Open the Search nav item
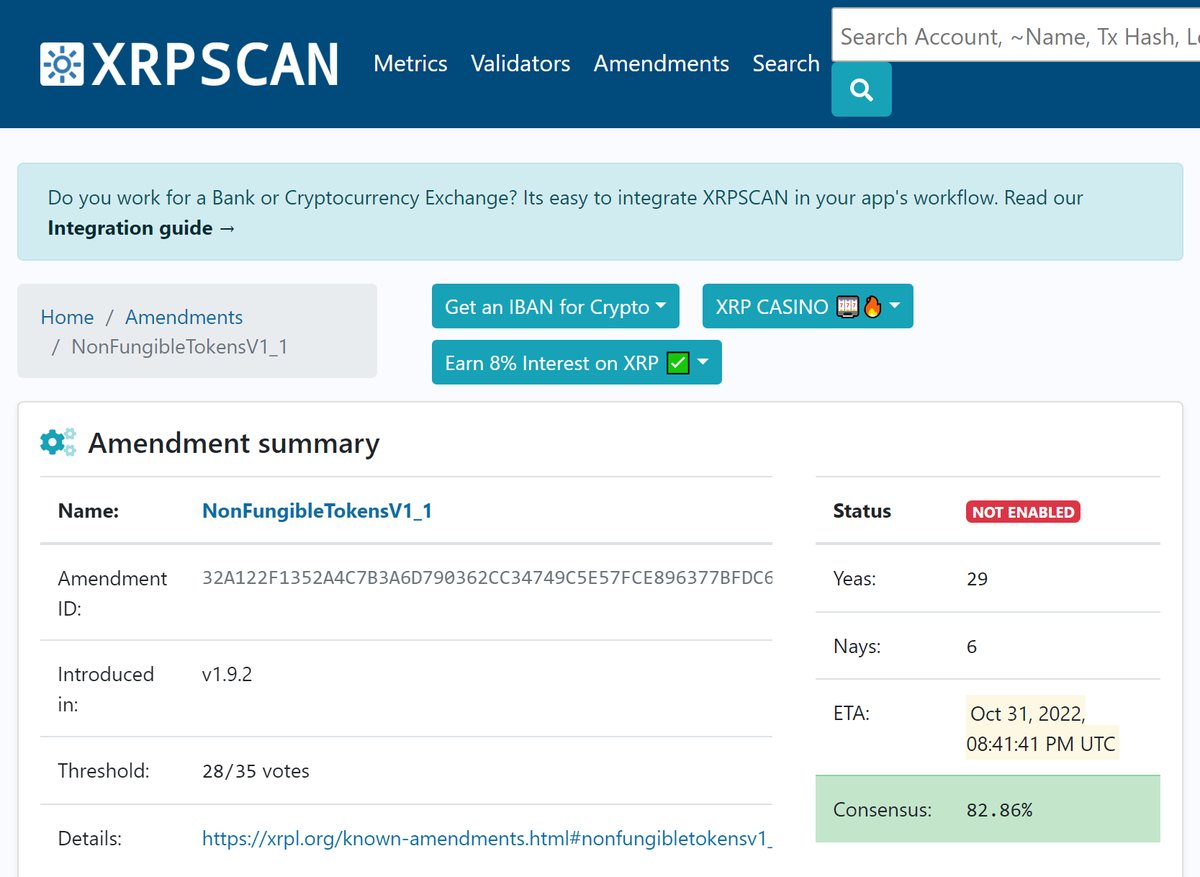The image size is (1200, 877). tap(786, 63)
